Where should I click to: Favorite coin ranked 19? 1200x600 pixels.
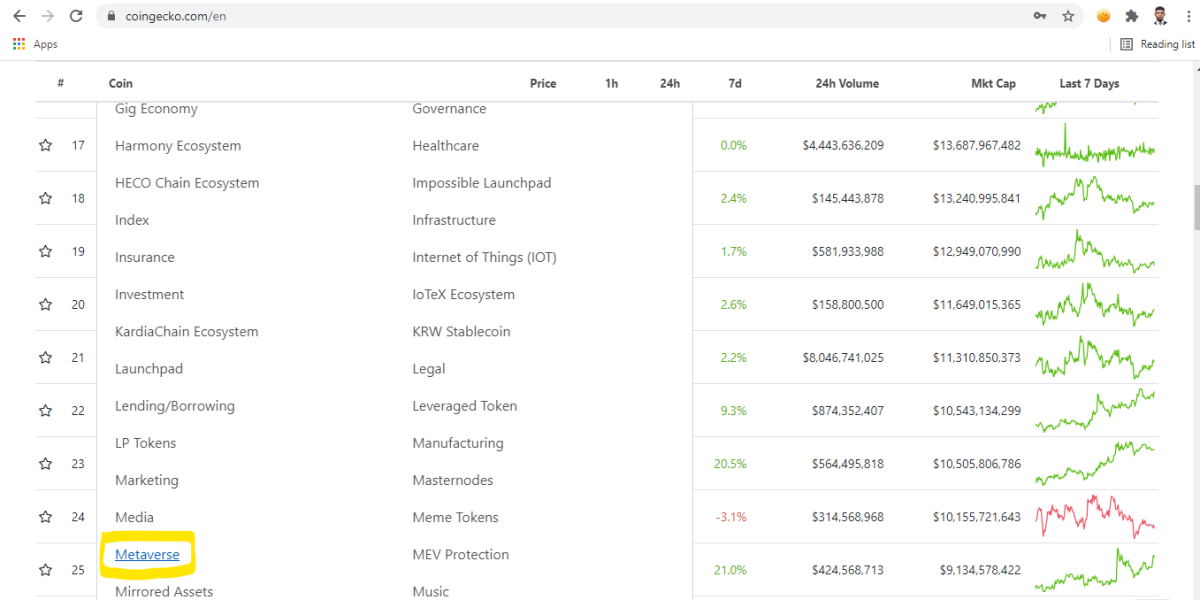pyautogui.click(x=45, y=251)
